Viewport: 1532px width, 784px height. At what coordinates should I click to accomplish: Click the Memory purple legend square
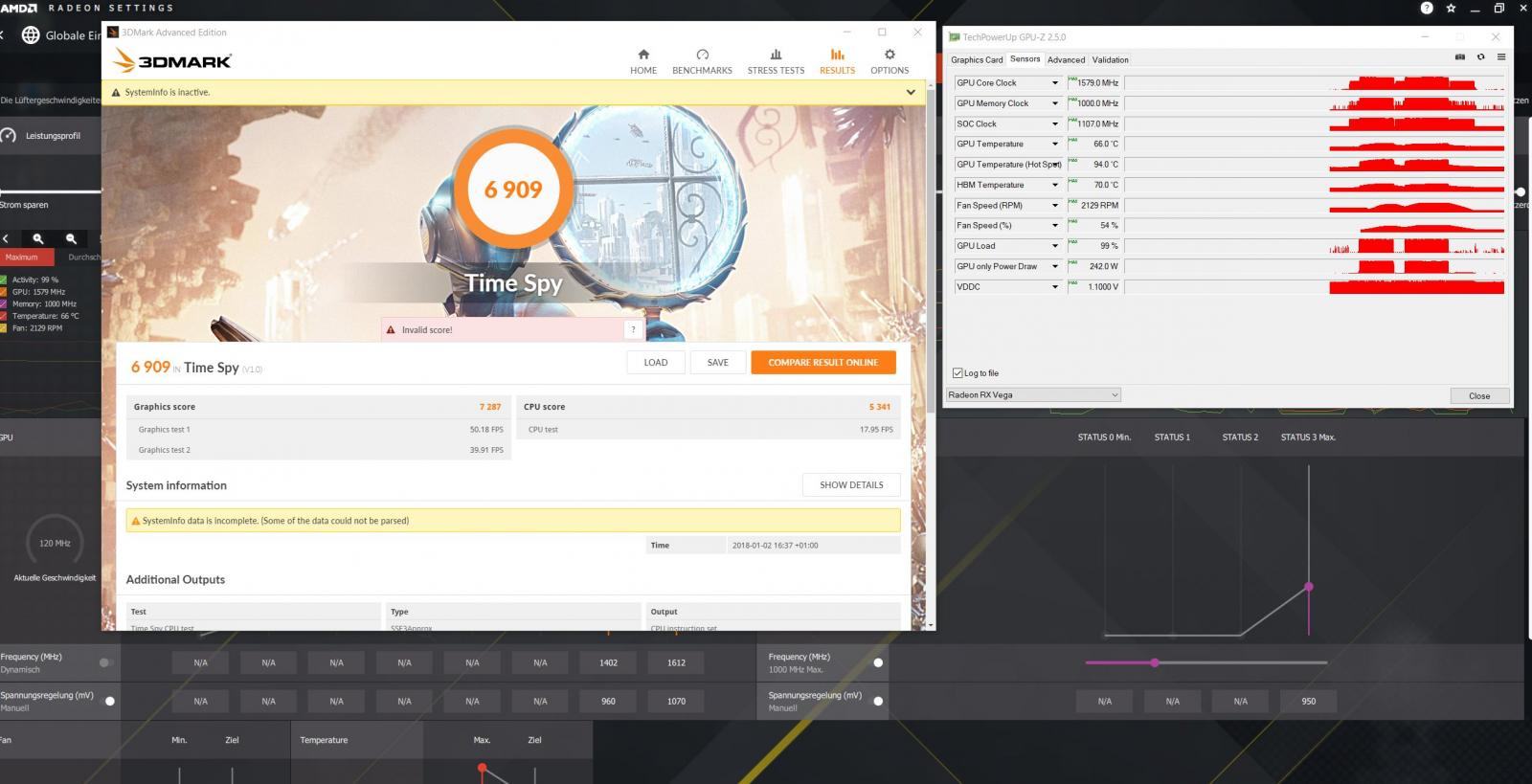click(4, 303)
